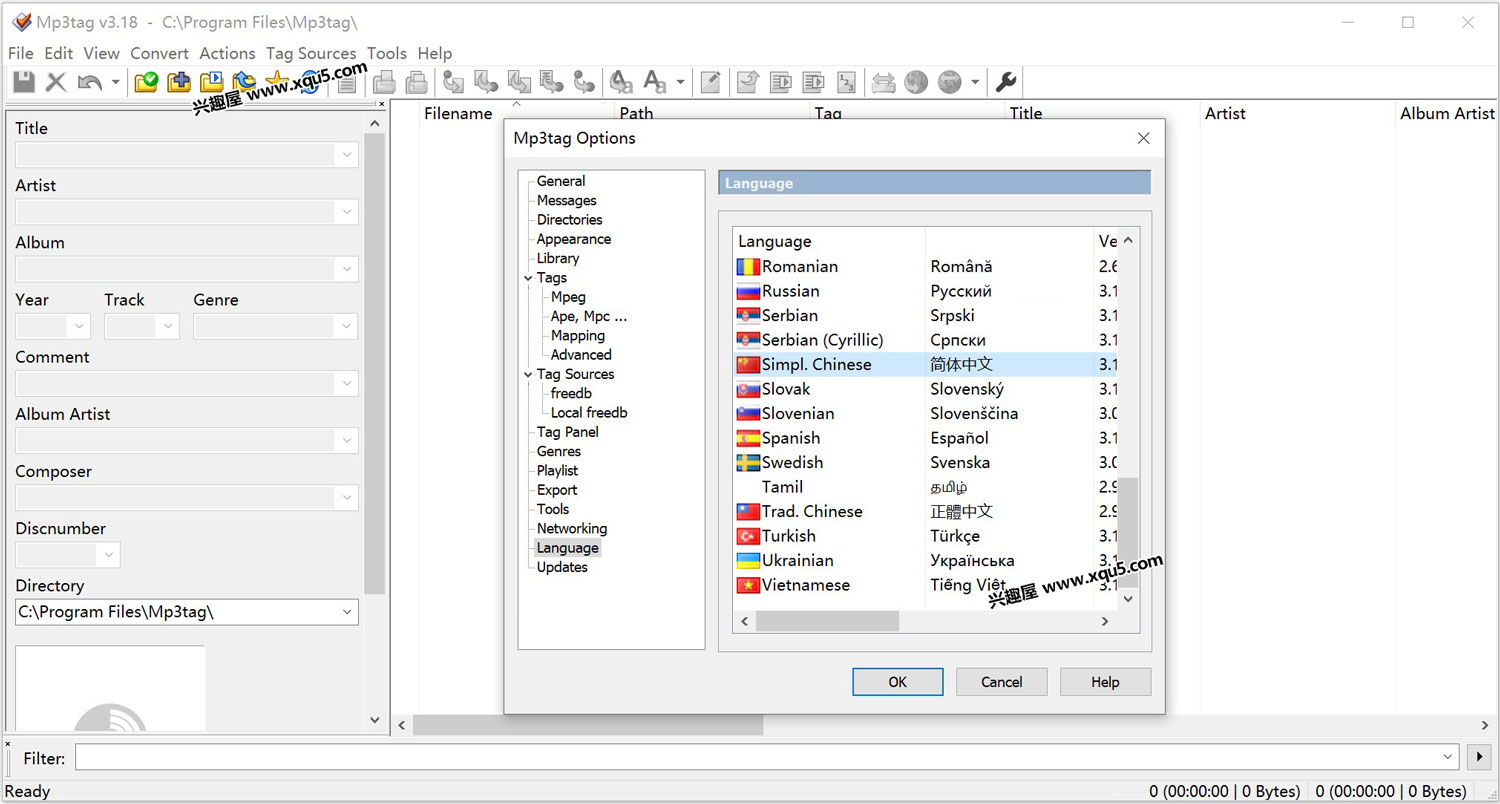This screenshot has width=1500, height=804.
Task: Click the Add directory folder icon with plus
Action: tap(178, 82)
